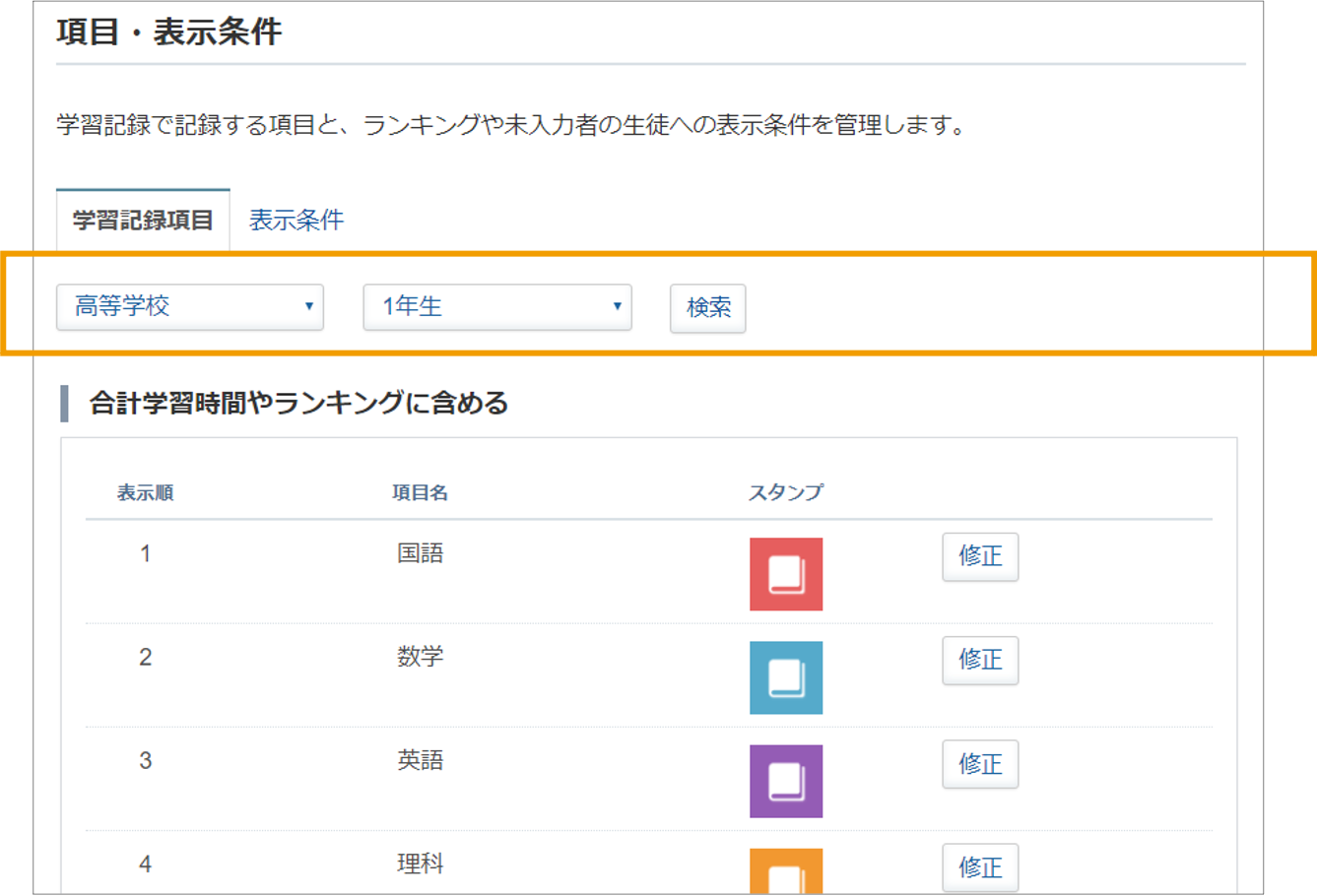
Task: Click 修正 button for 国語 row
Action: tap(980, 556)
